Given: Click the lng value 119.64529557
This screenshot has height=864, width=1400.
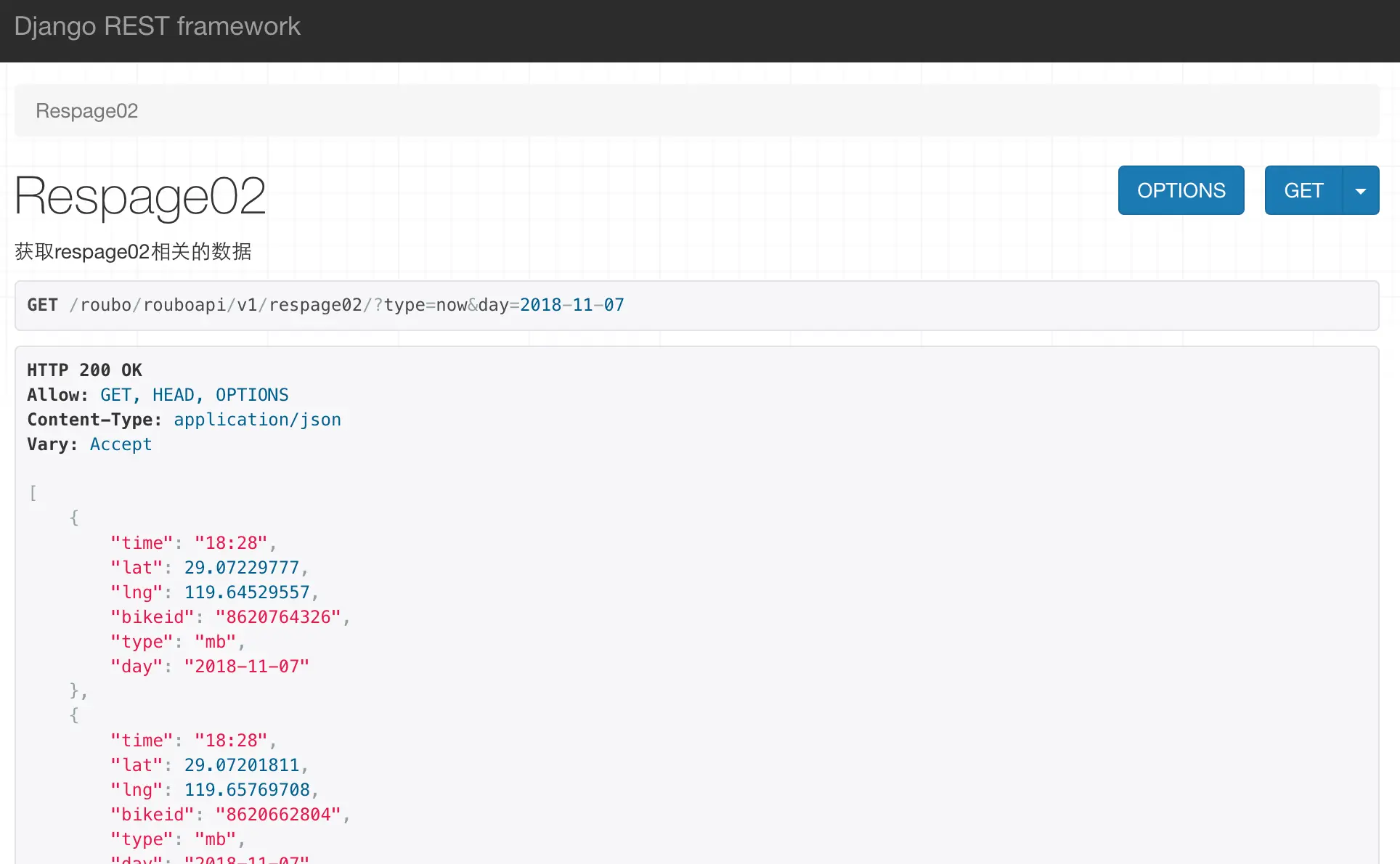Looking at the screenshot, I should coord(247,592).
